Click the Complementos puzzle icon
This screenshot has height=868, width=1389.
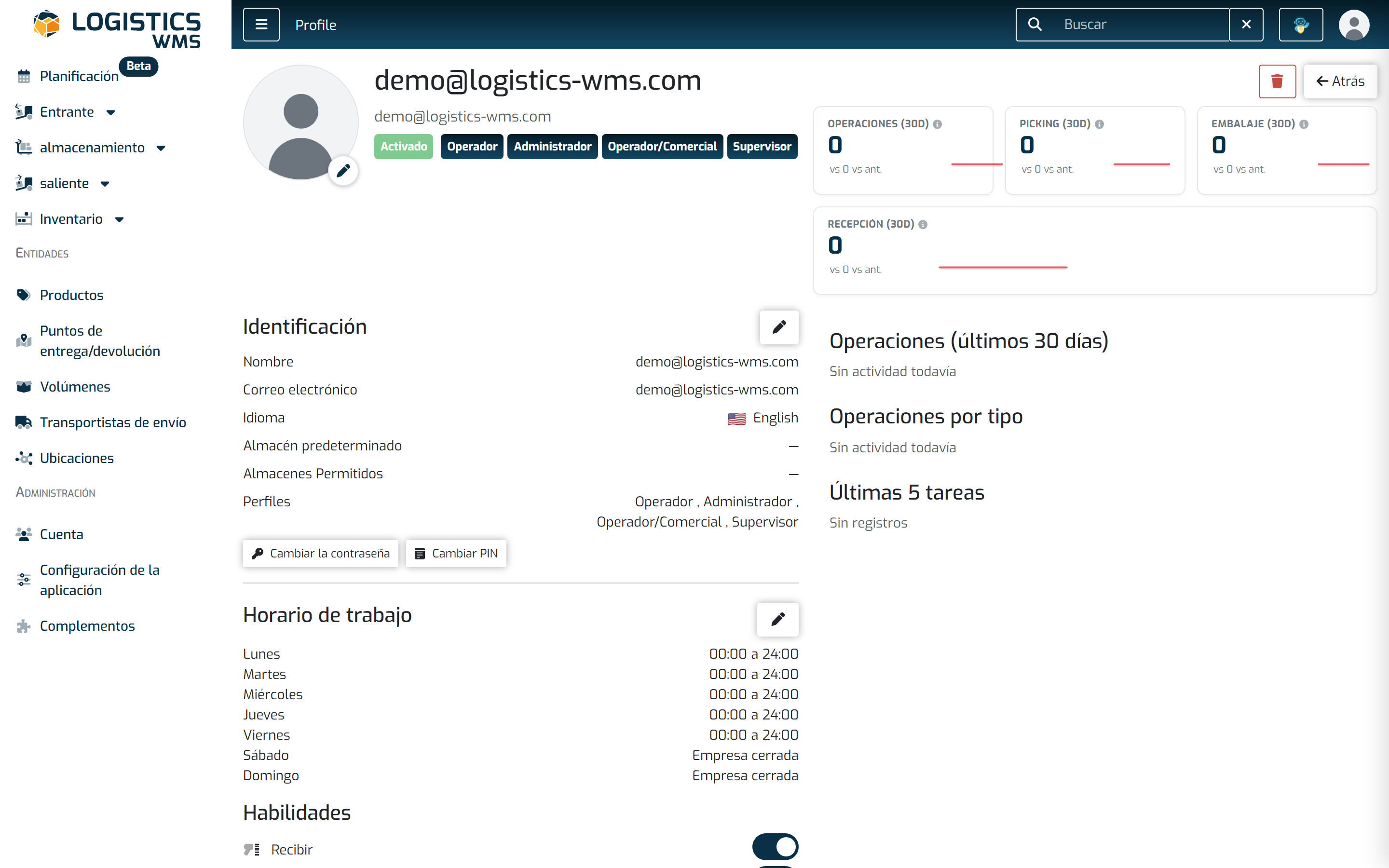(24, 626)
